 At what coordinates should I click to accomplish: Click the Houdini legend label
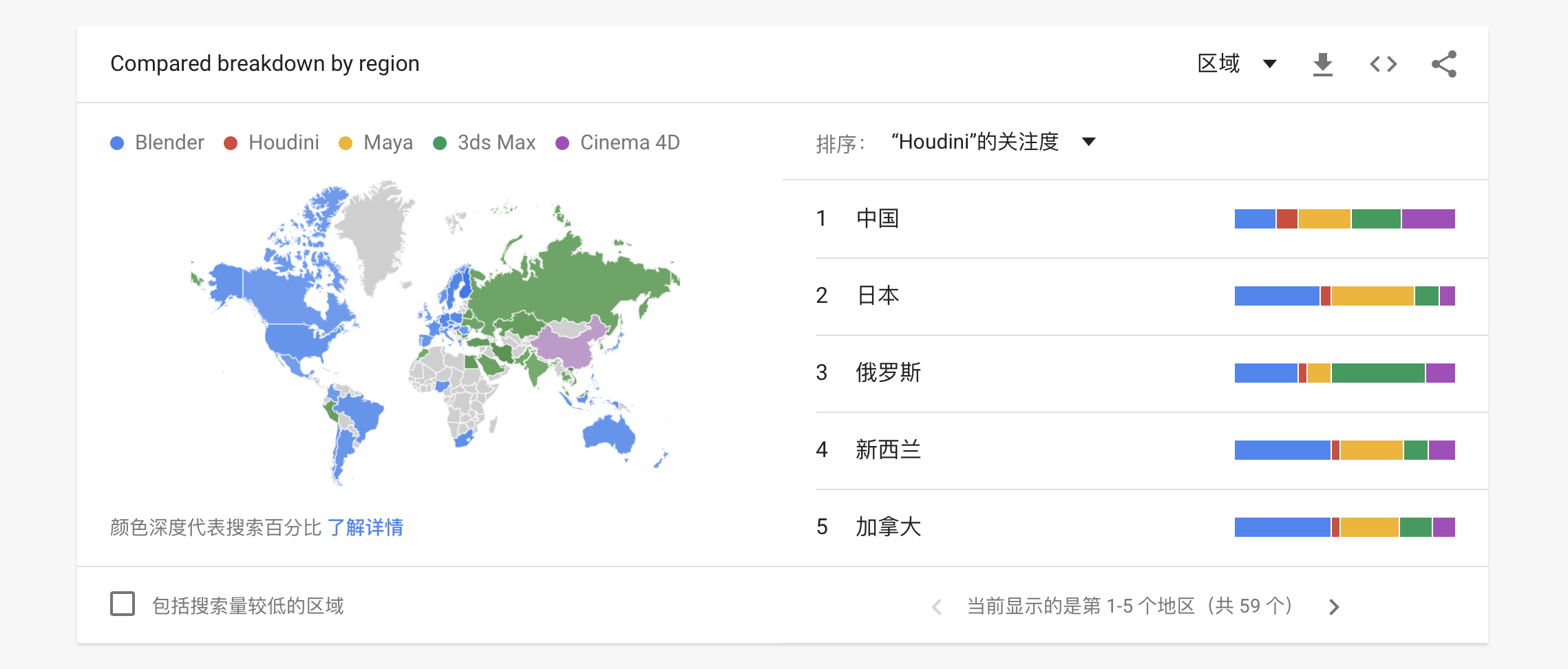point(284,142)
